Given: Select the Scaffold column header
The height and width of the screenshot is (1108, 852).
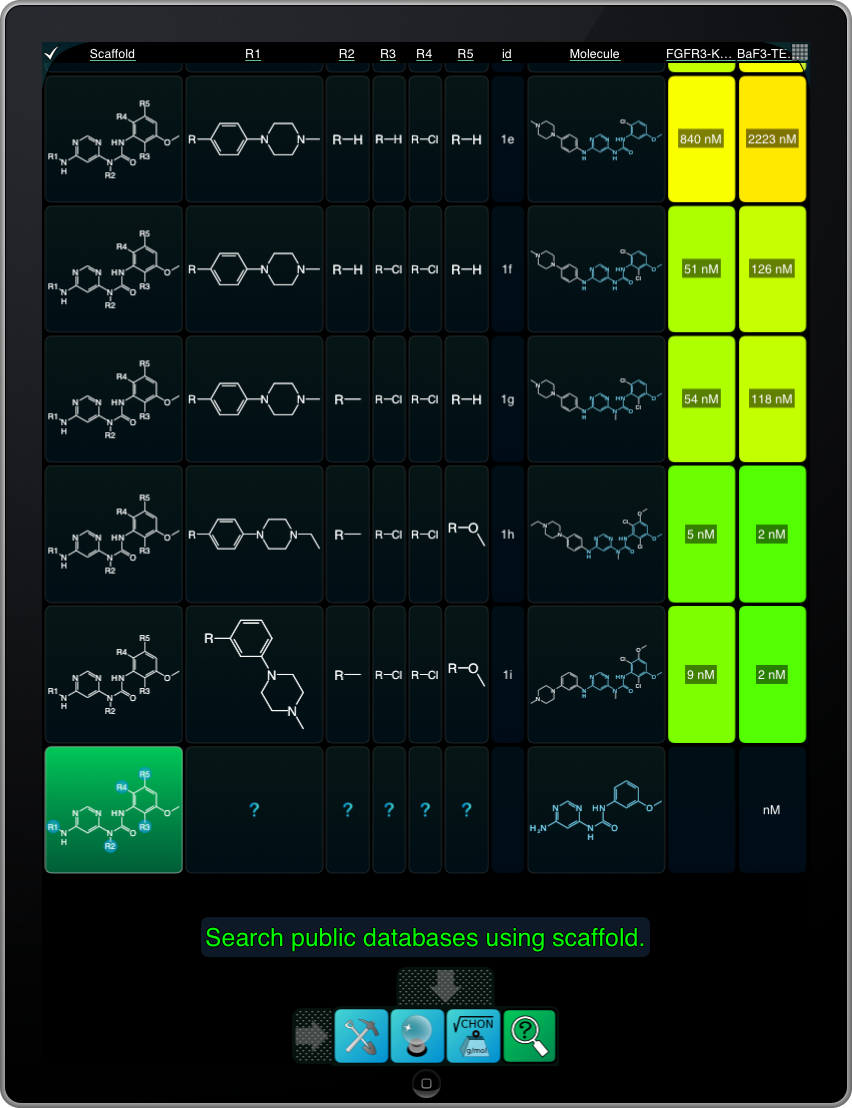Looking at the screenshot, I should pos(112,54).
